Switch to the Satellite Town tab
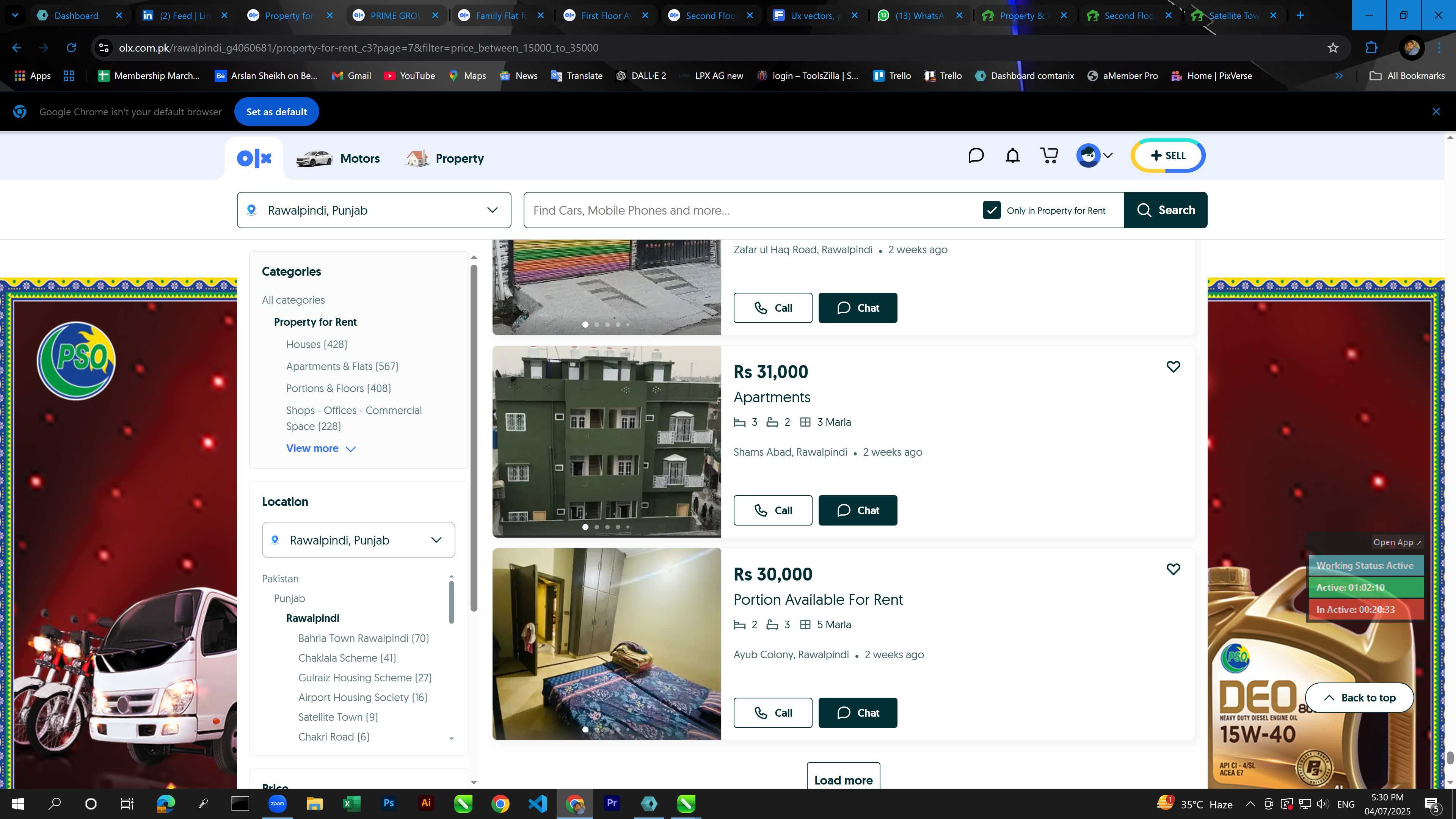The image size is (1456, 819). coord(1235,15)
